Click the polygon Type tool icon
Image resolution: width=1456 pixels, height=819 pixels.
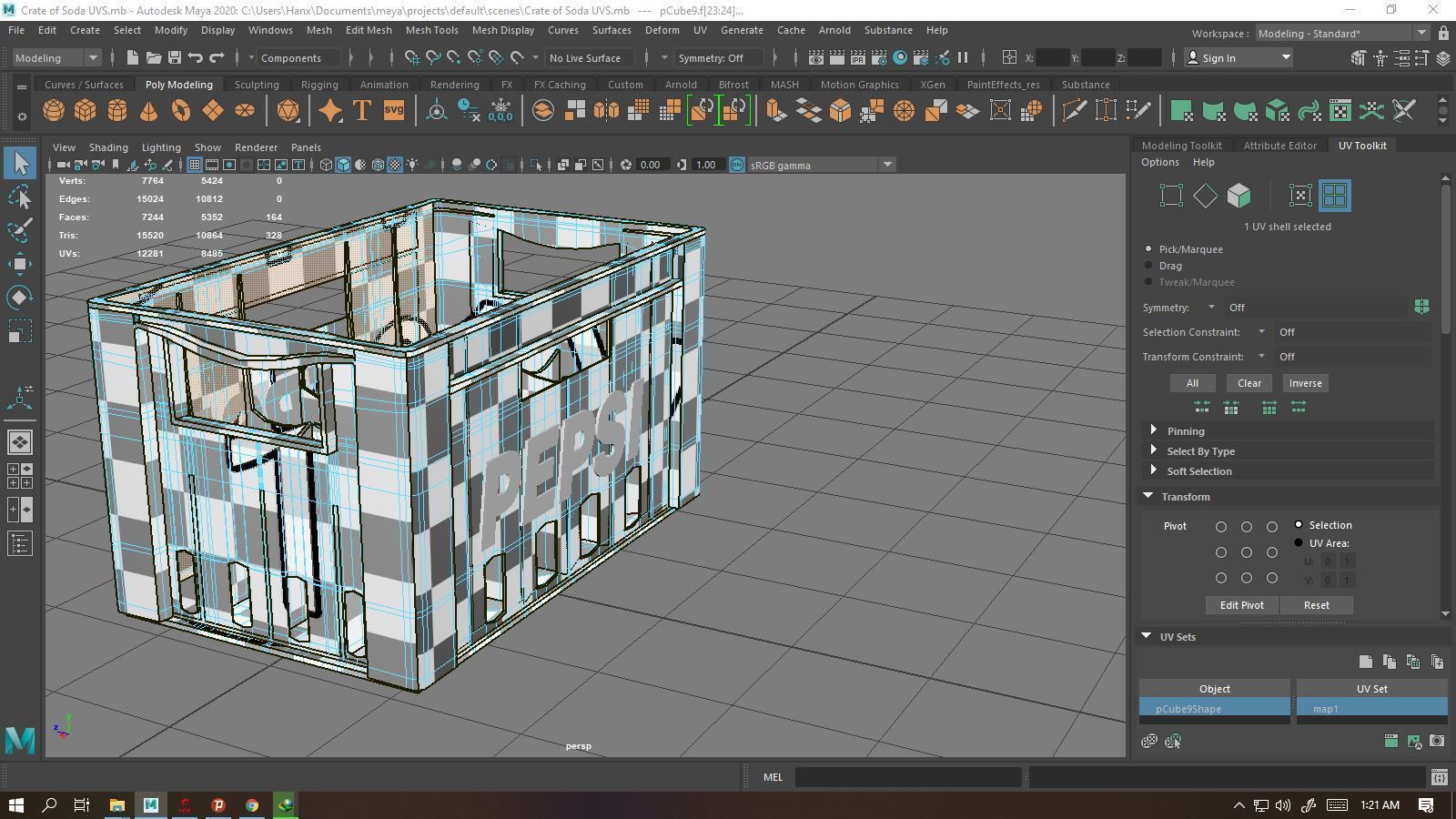click(361, 111)
